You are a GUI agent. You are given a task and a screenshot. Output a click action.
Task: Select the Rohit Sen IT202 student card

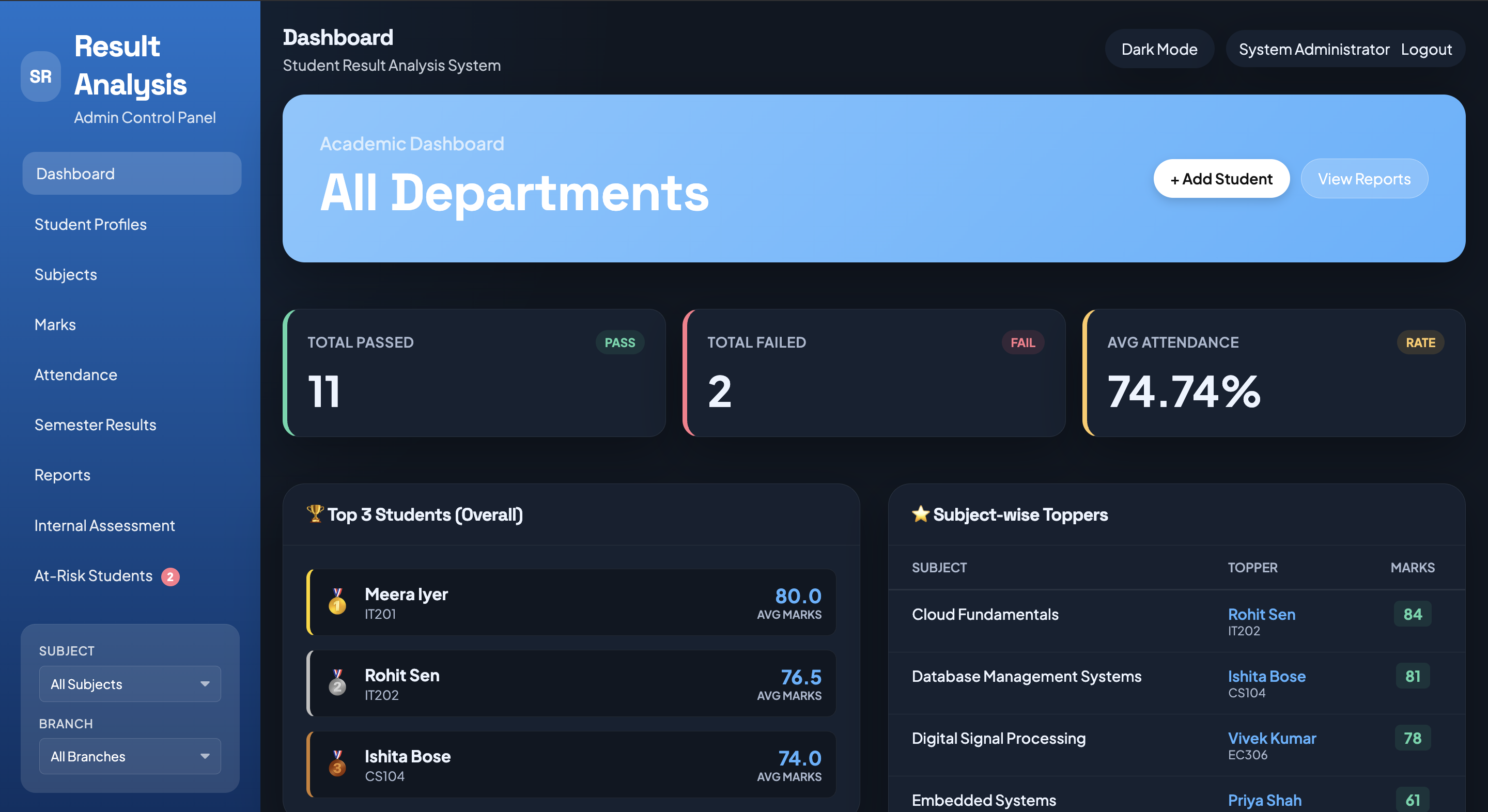point(571,683)
